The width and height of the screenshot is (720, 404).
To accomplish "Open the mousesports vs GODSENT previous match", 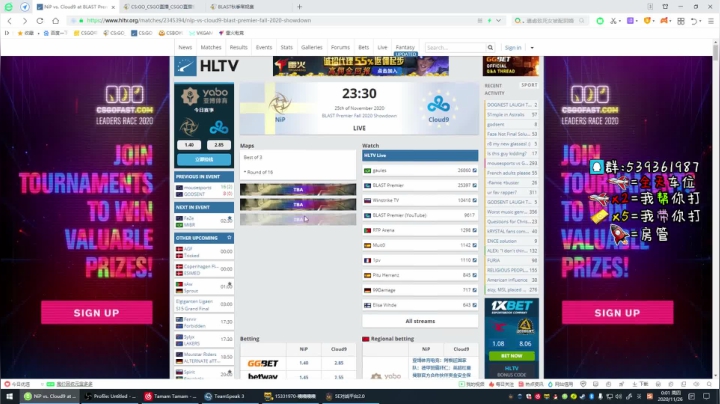I will pyautogui.click(x=204, y=191).
